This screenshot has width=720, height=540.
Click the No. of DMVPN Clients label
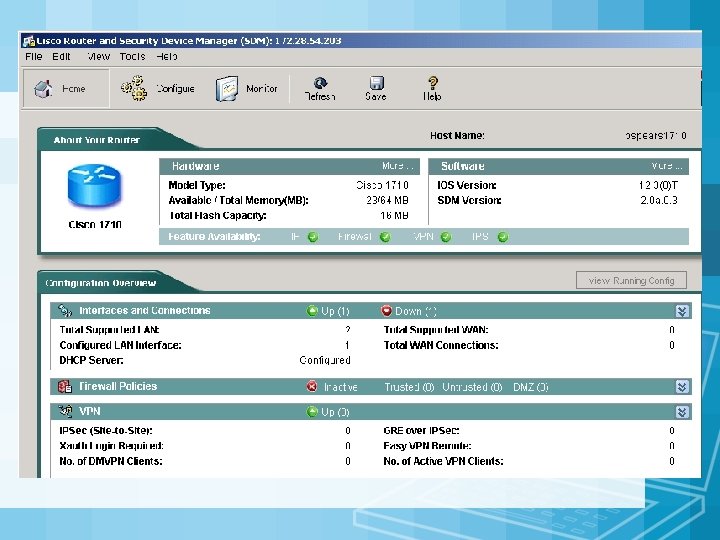click(111, 461)
